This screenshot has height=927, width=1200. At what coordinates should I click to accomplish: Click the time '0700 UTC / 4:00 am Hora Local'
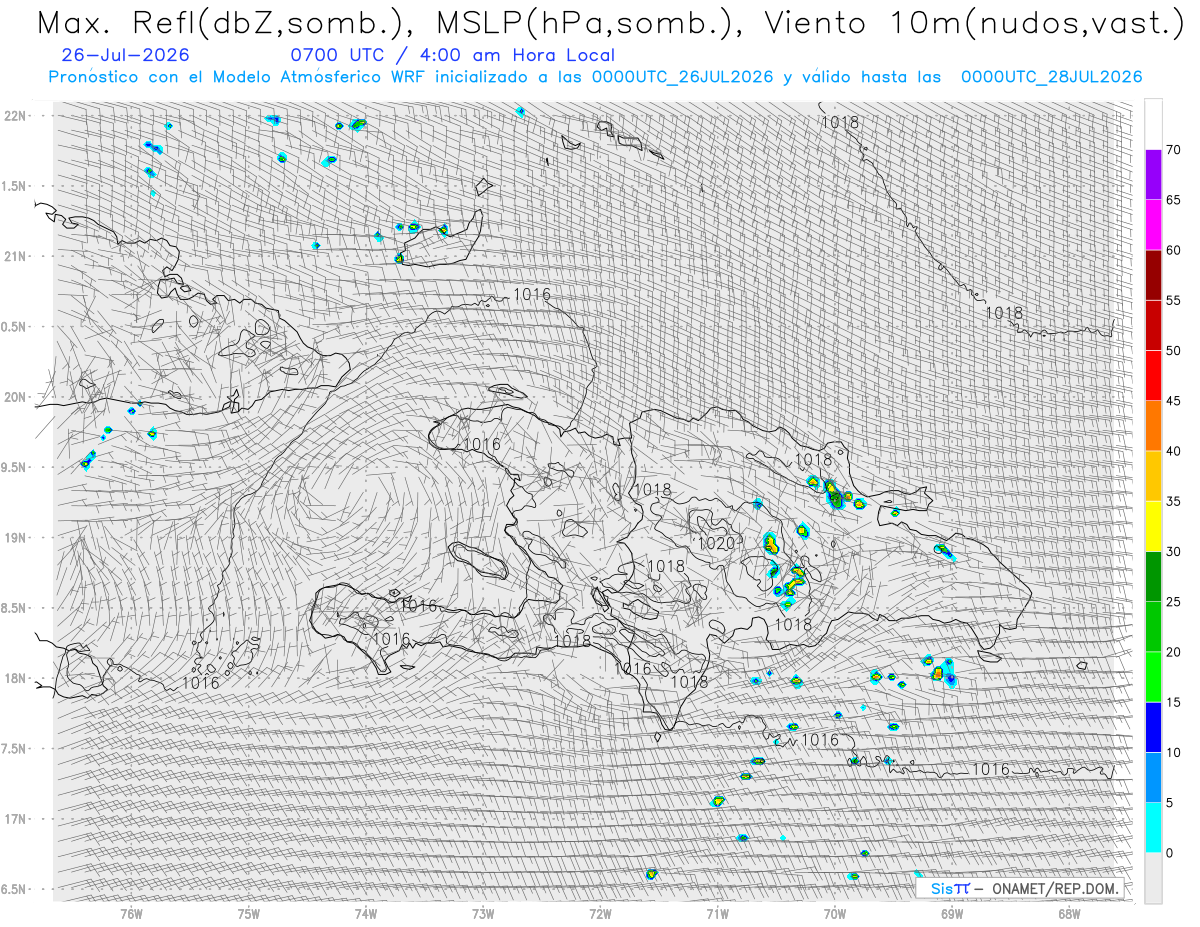tap(453, 56)
